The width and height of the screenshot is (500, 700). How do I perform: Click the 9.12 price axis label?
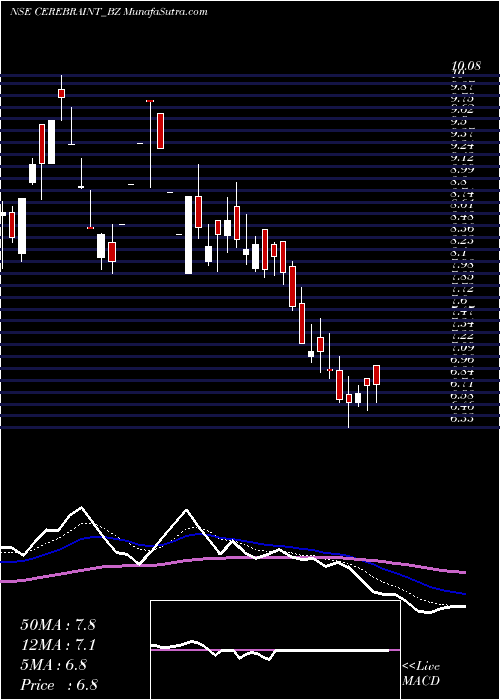tap(462, 158)
